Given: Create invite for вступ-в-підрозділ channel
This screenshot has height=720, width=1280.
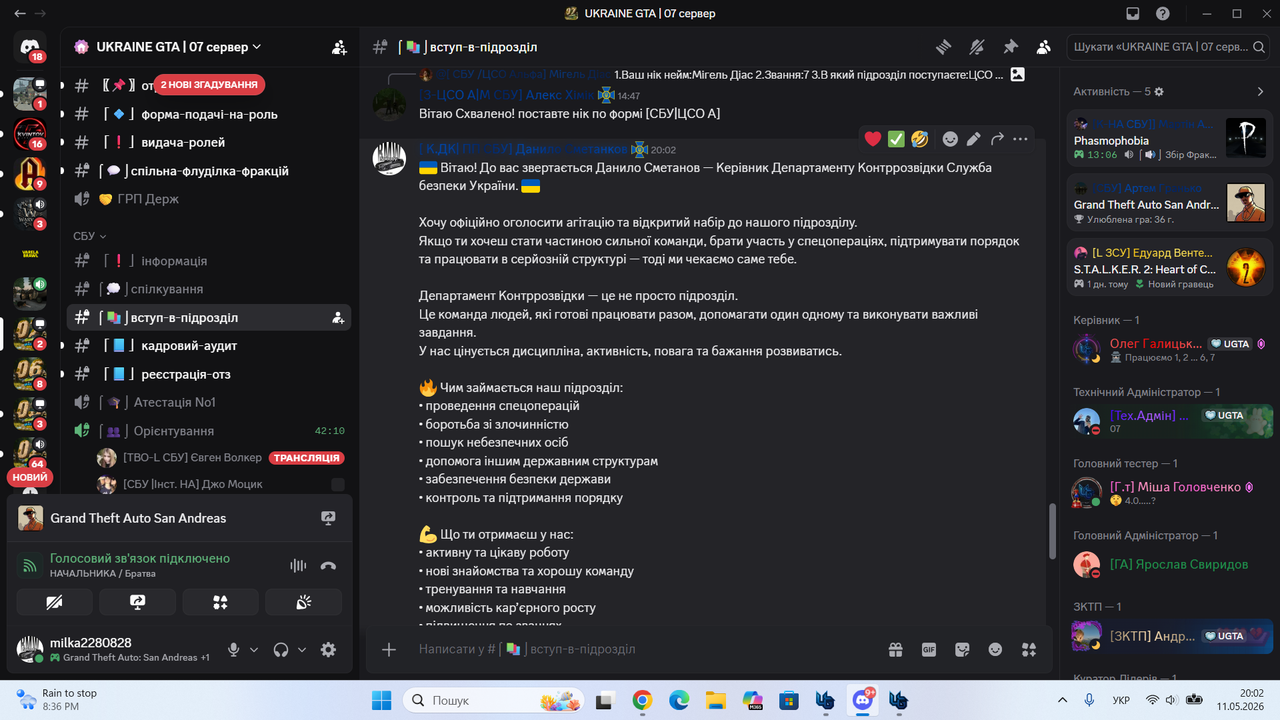Looking at the screenshot, I should point(338,318).
